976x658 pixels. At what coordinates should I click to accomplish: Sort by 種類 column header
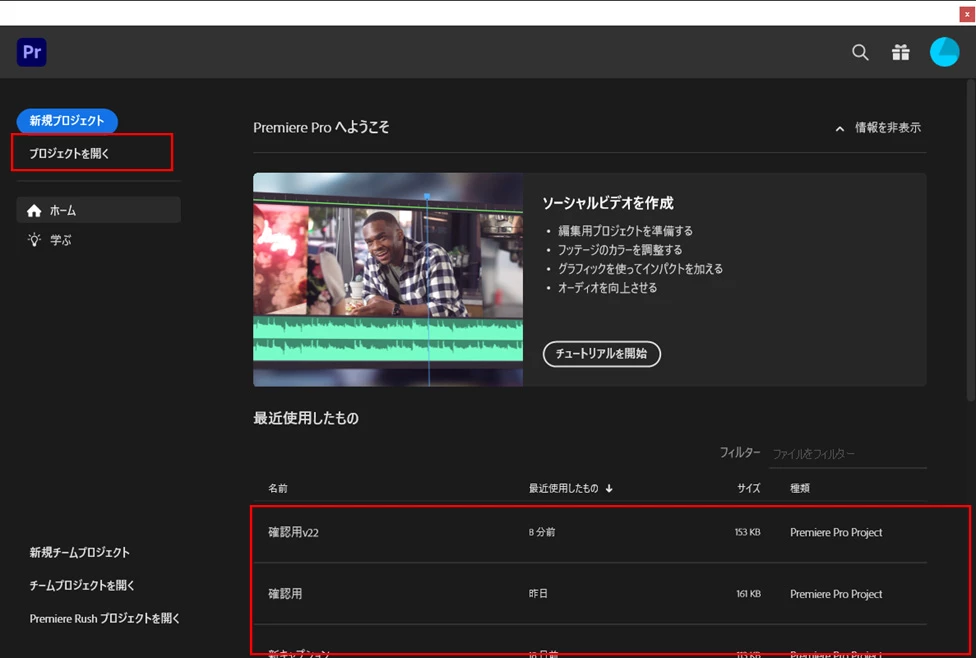800,488
